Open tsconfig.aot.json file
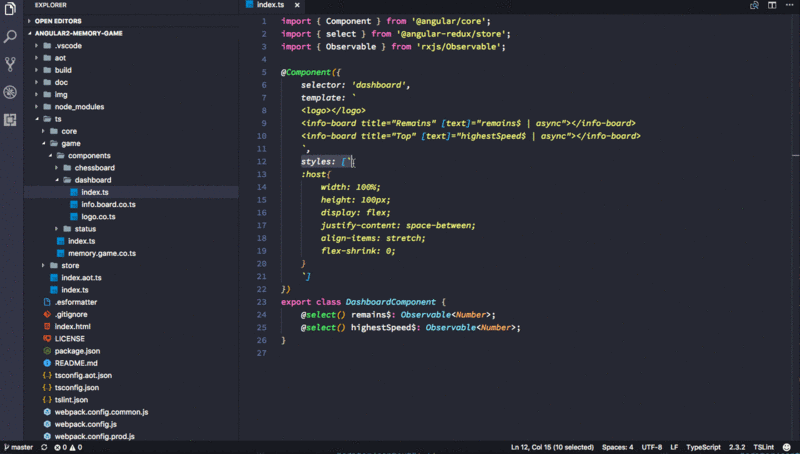This screenshot has height=454, width=800. point(83,375)
